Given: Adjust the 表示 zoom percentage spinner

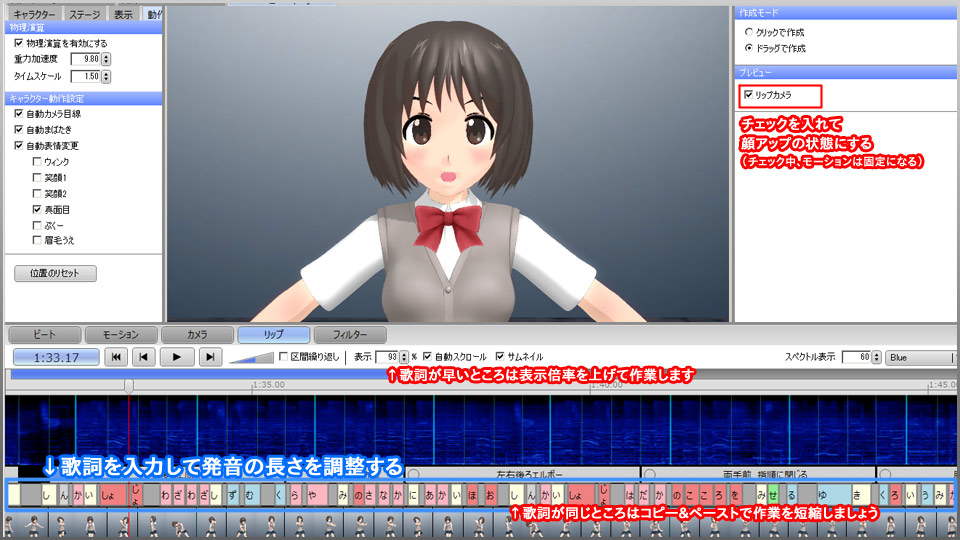Looking at the screenshot, I should pos(405,357).
